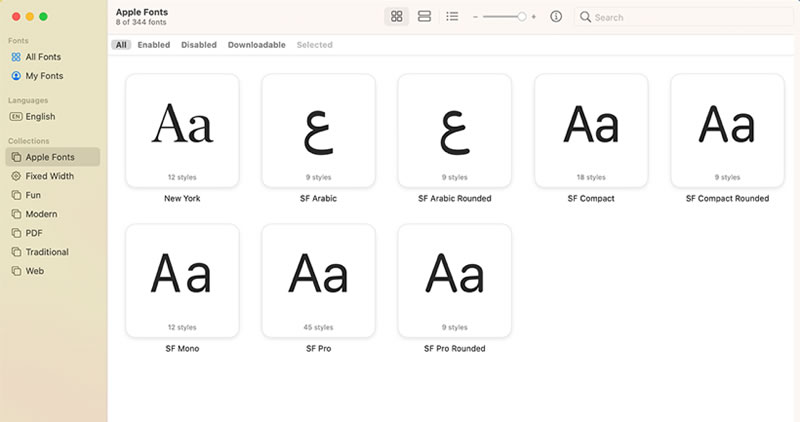Click the plus icon to enlarge previews
Viewport: 800px width, 422px height.
[x=533, y=17]
